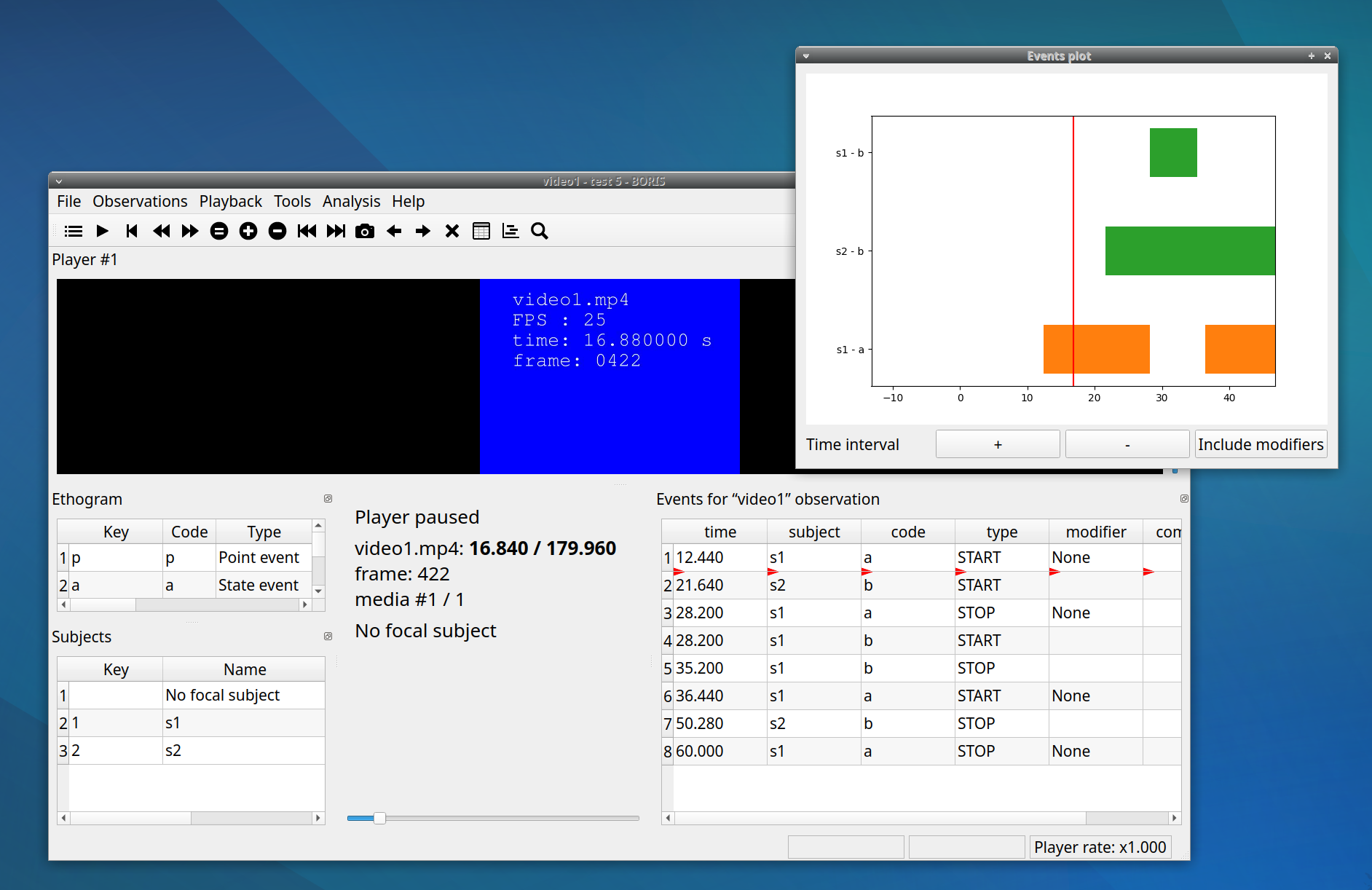Image resolution: width=1372 pixels, height=890 pixels.
Task: Set playback speed to normal (equal icon)
Action: [219, 231]
